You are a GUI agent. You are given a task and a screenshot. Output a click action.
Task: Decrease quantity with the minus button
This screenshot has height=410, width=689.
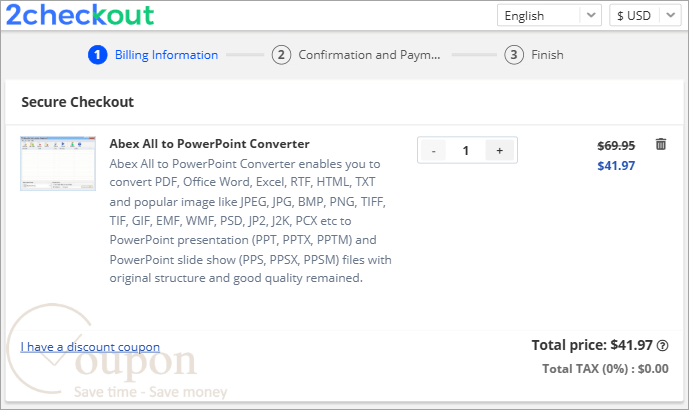(433, 151)
